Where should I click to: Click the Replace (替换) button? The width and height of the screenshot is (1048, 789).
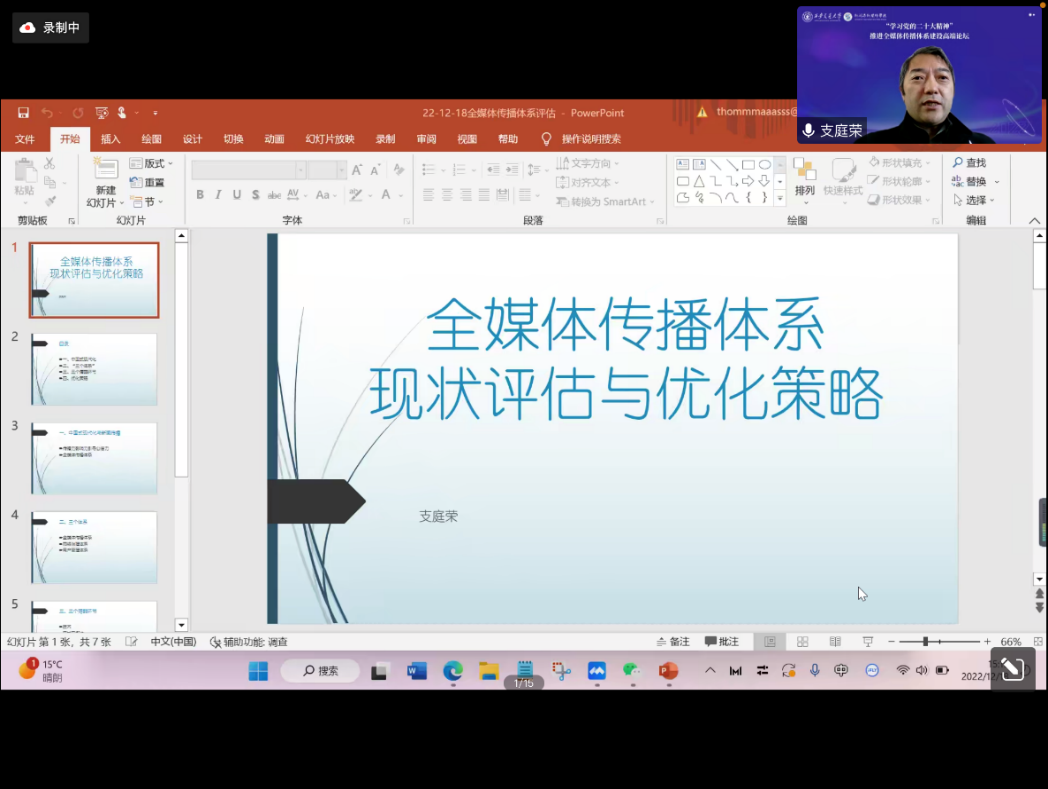(x=975, y=182)
